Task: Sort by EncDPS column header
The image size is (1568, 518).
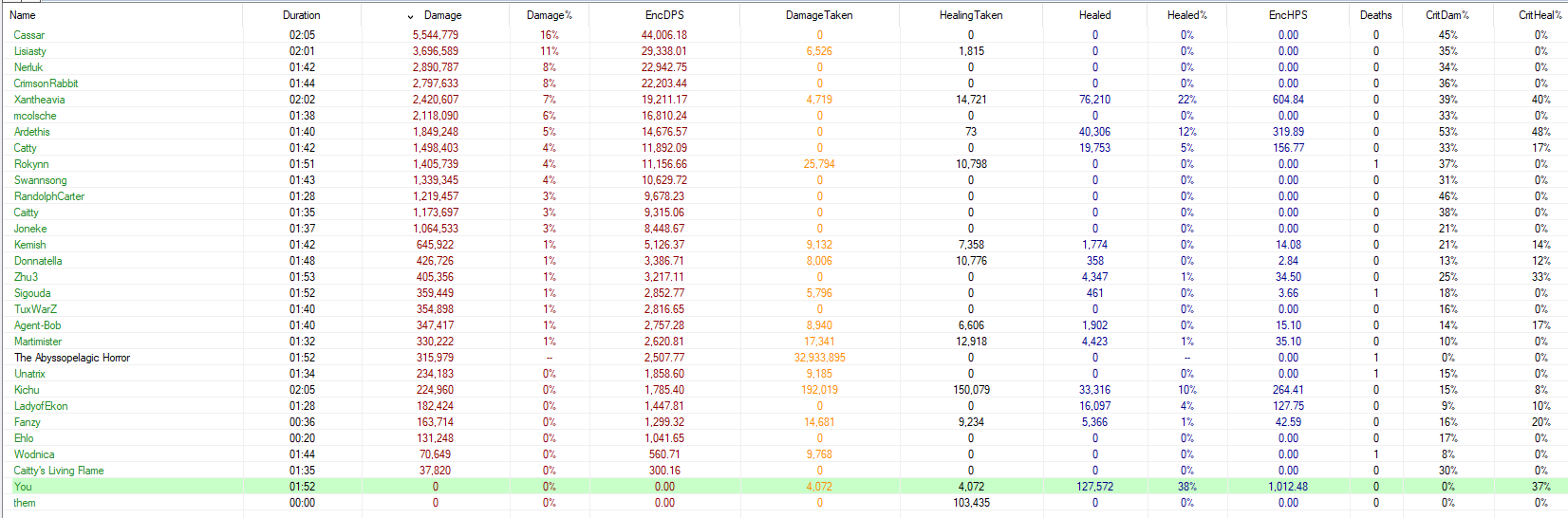Action: pos(663,15)
